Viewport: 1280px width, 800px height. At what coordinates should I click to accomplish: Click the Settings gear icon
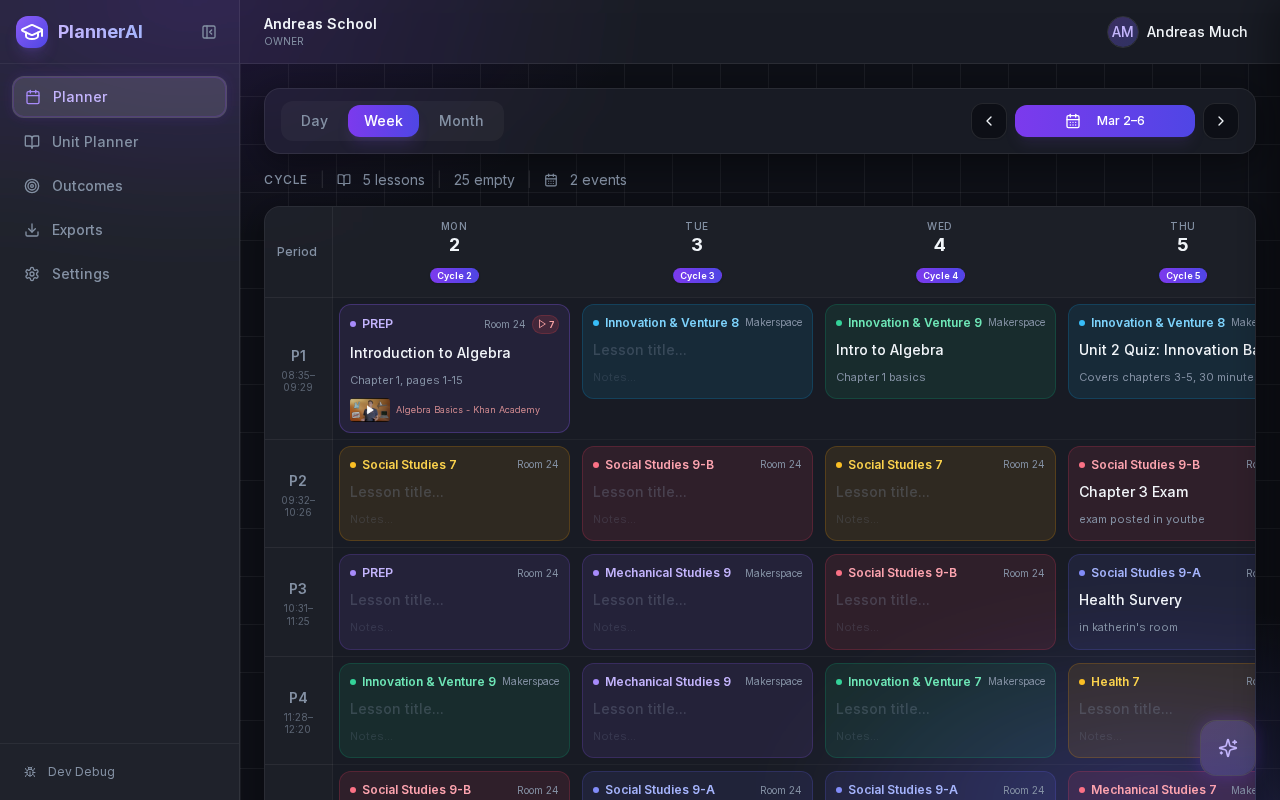tap(32, 274)
